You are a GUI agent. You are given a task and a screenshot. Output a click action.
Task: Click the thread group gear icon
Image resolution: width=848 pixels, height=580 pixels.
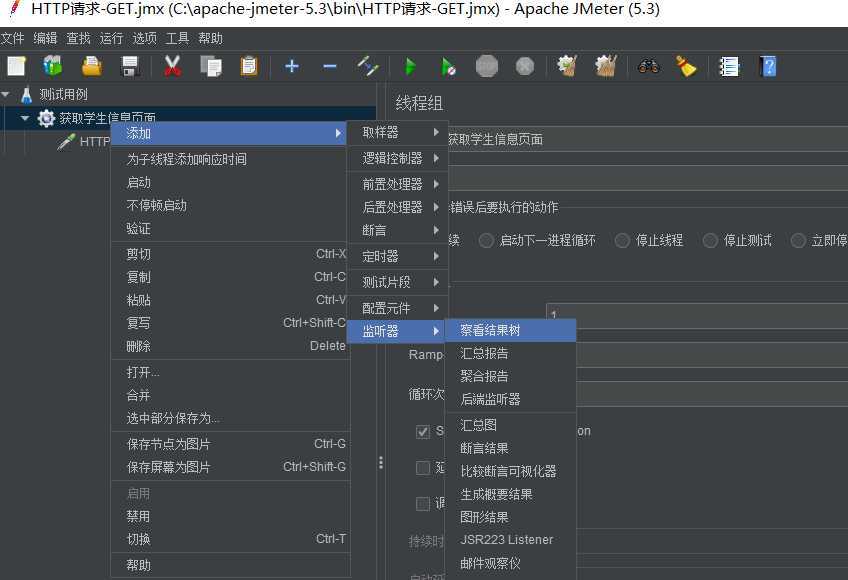(47, 118)
